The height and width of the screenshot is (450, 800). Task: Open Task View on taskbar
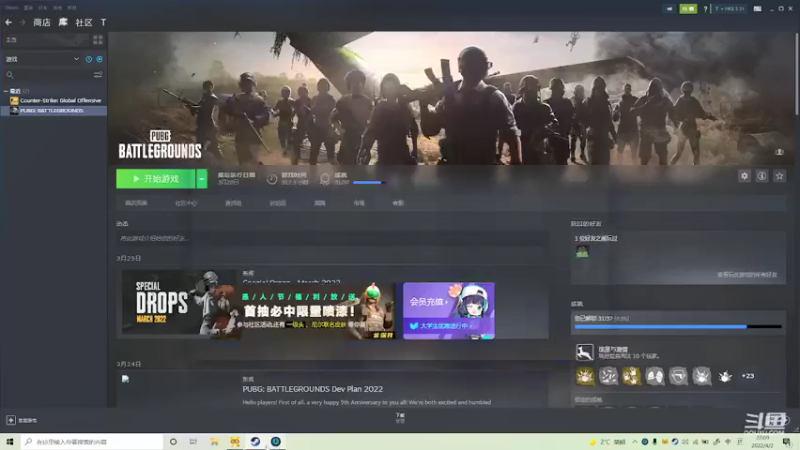193,441
